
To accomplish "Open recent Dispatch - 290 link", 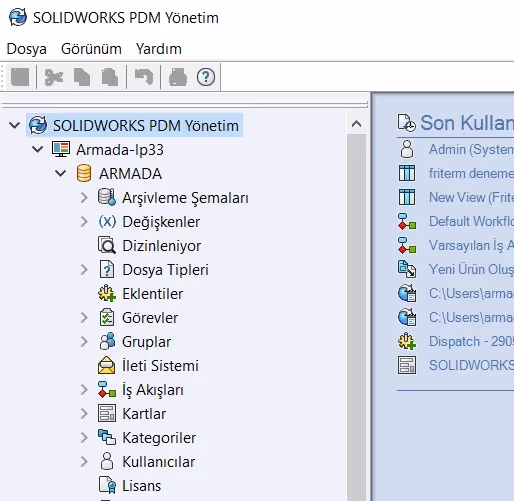I will coord(471,341).
